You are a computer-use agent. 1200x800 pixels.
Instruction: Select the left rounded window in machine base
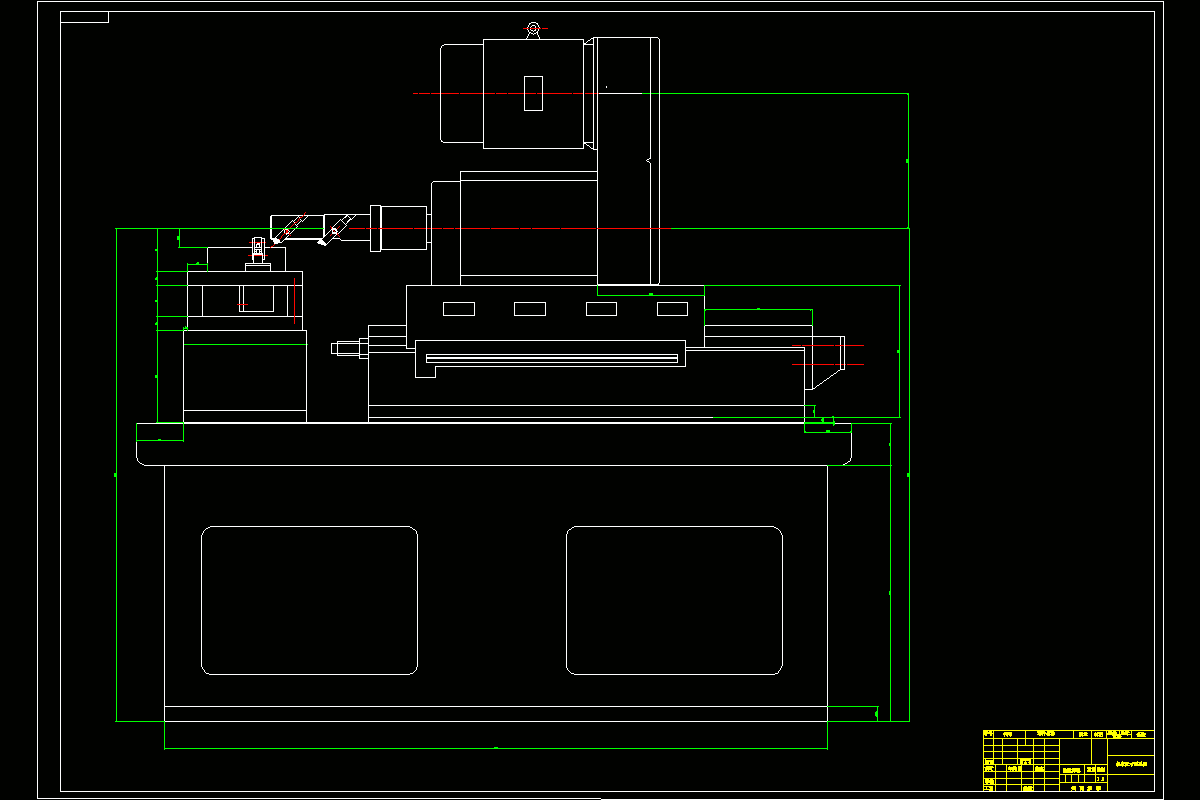(x=309, y=600)
